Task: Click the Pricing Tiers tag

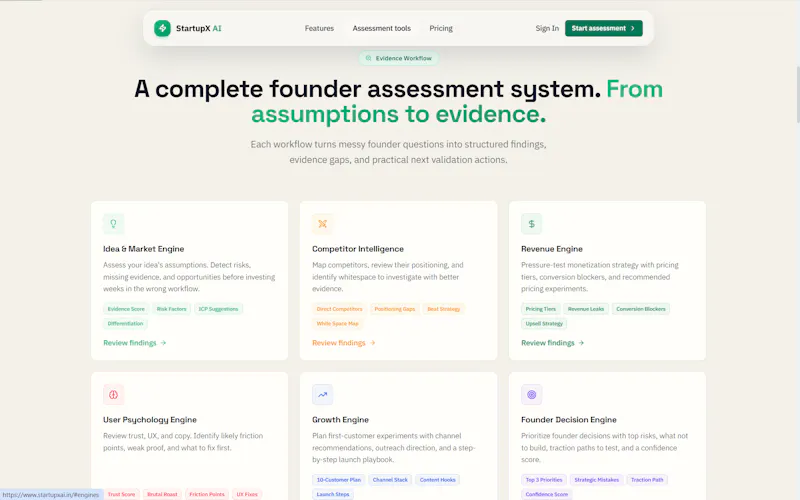Action: pos(541,309)
